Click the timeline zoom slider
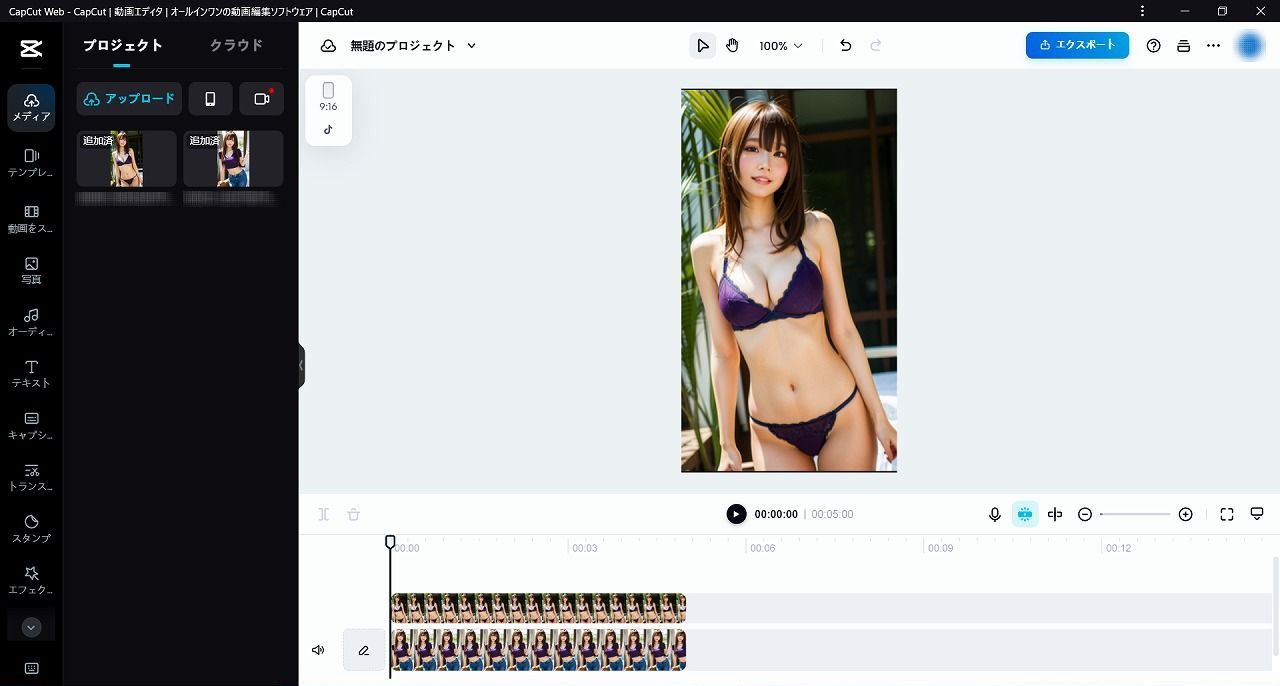The height and width of the screenshot is (686, 1280). pos(1135,514)
